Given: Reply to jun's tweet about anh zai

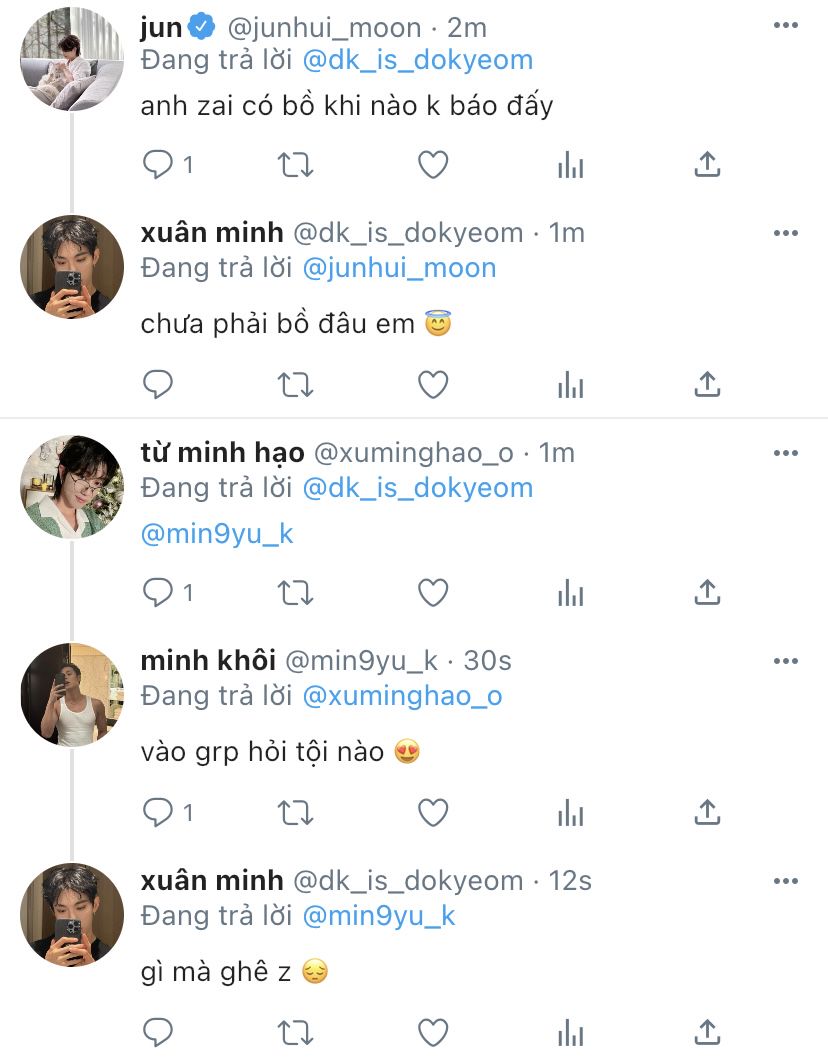Looking at the screenshot, I should pyautogui.click(x=158, y=165).
